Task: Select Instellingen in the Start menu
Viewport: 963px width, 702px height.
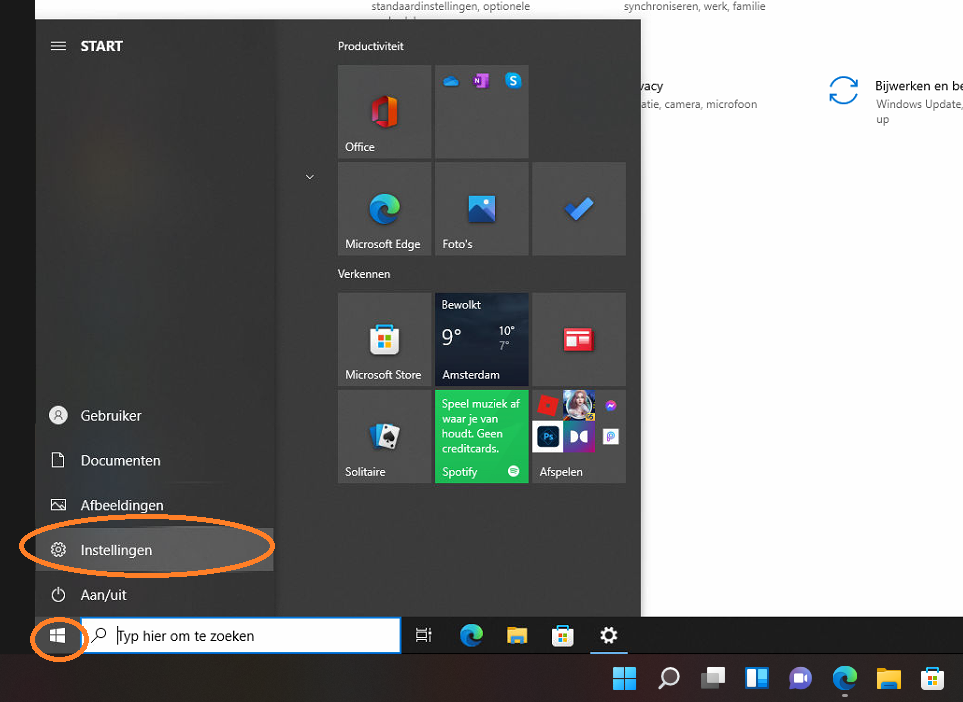Action: [116, 550]
